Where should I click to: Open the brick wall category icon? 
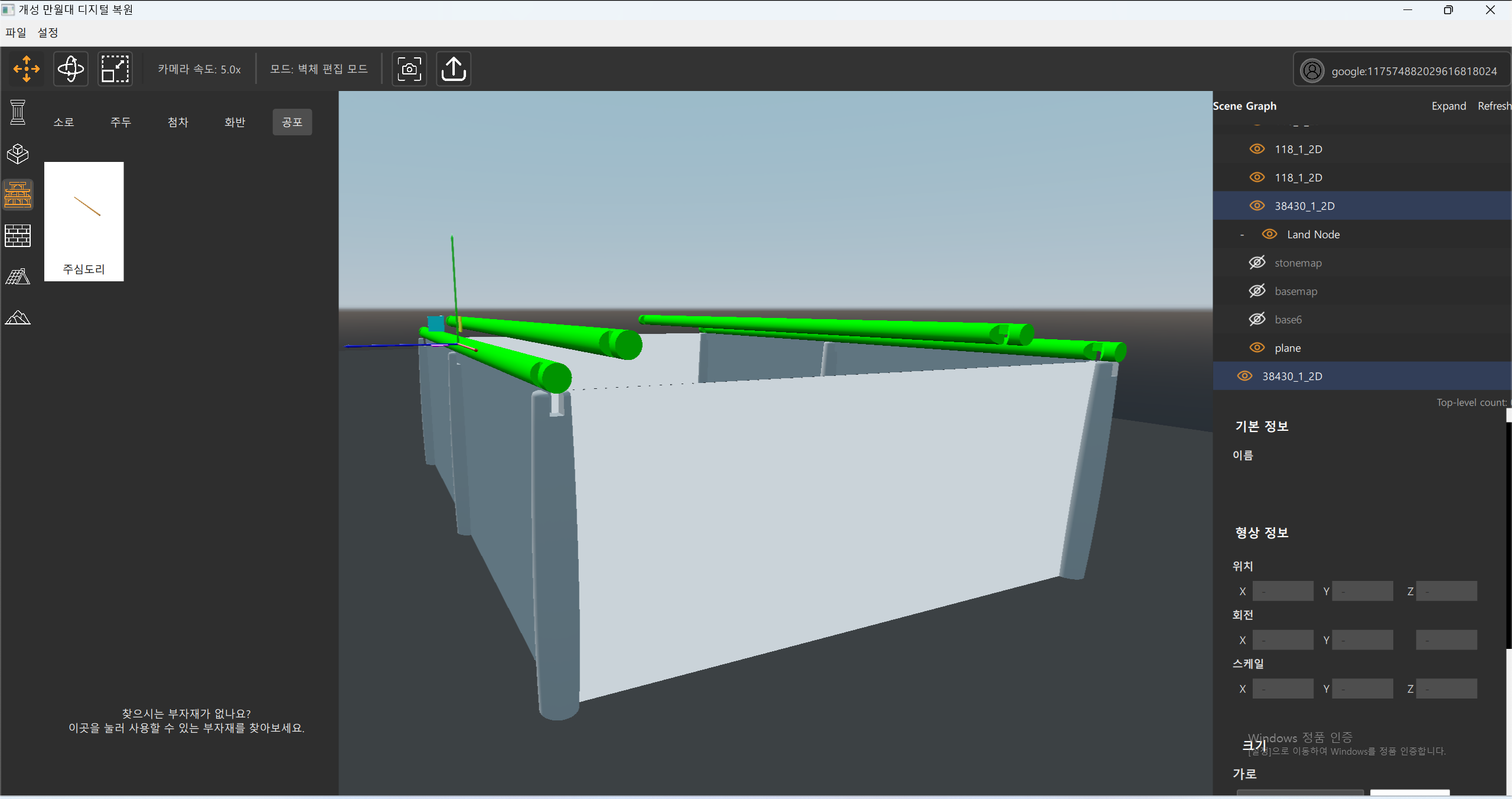pos(18,236)
